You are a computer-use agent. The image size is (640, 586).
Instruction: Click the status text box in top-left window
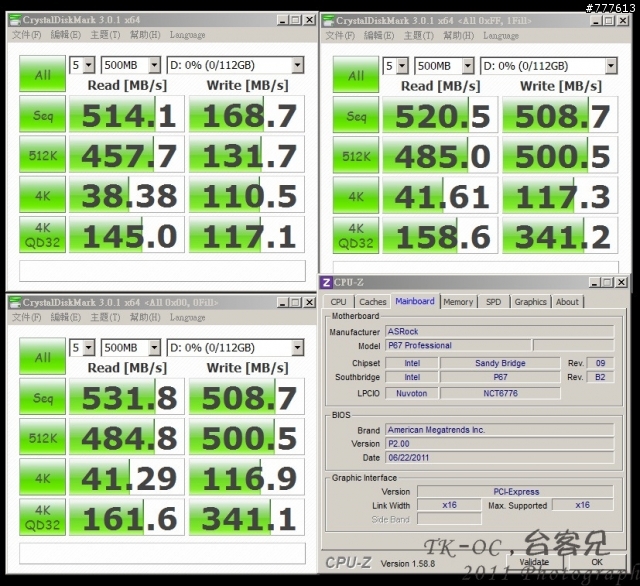point(162,271)
